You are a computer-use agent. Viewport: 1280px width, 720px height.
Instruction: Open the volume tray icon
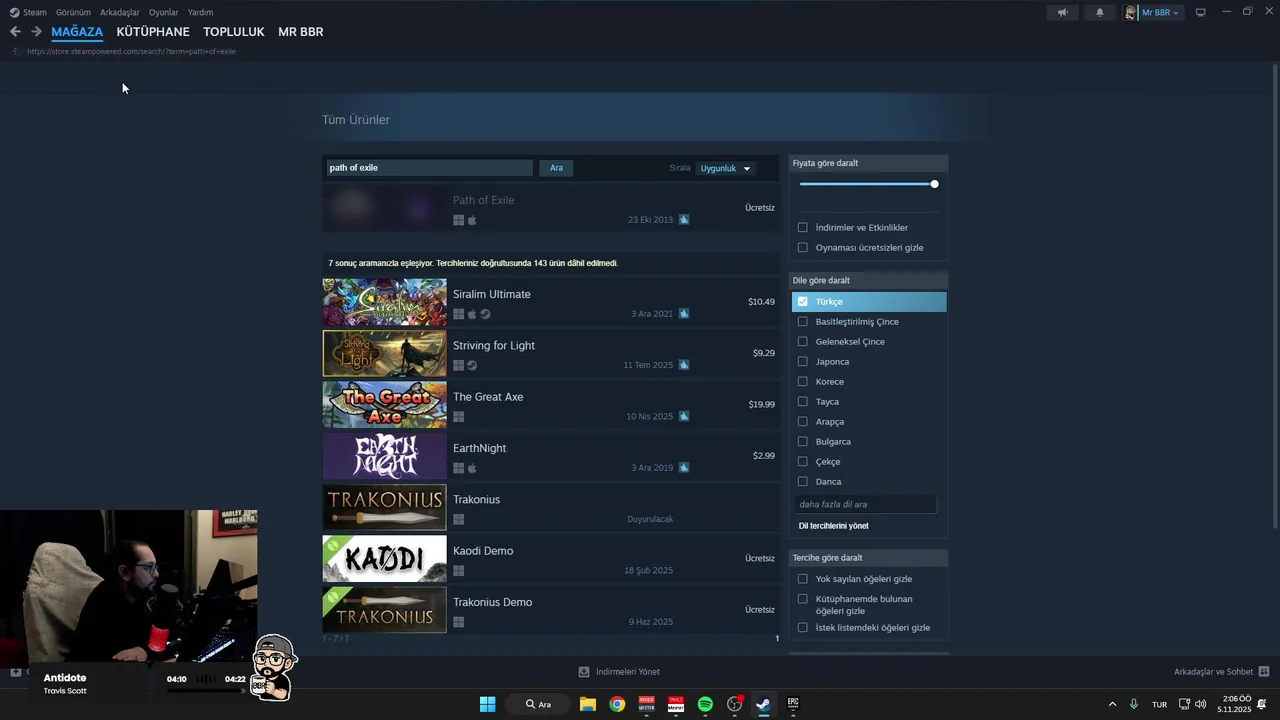pyautogui.click(x=1200, y=704)
